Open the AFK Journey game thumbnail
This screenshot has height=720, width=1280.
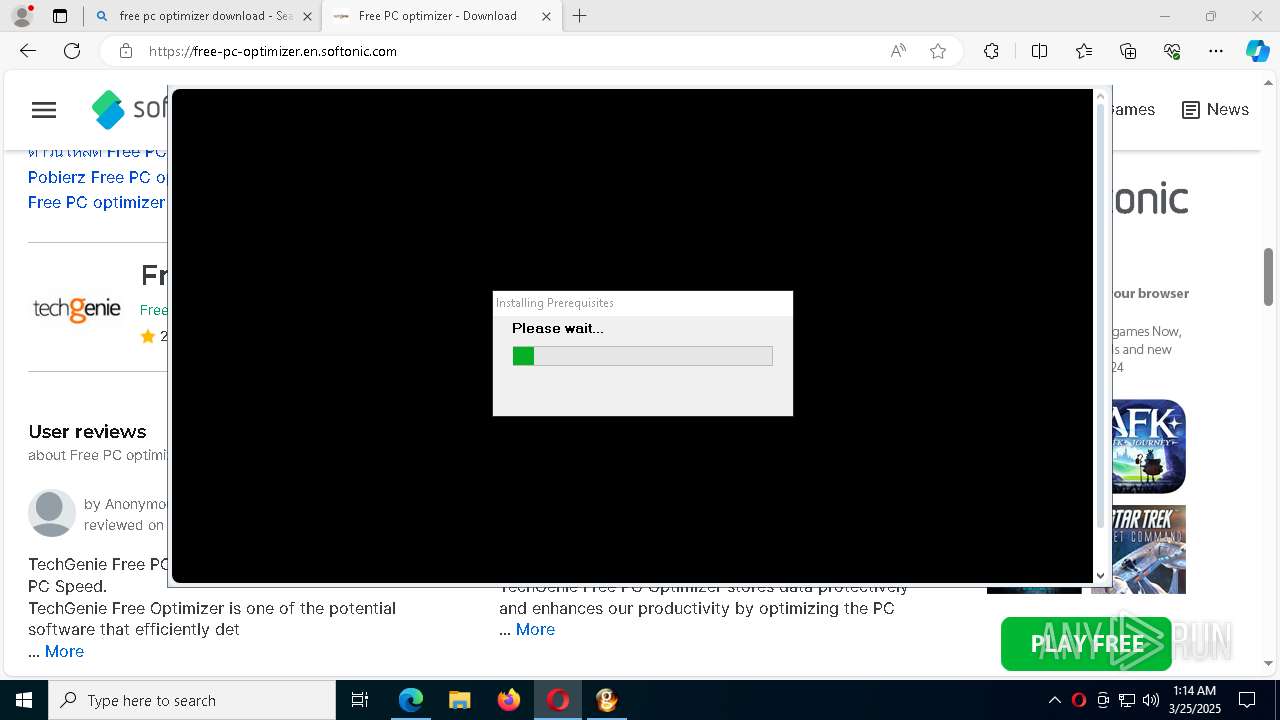1148,446
